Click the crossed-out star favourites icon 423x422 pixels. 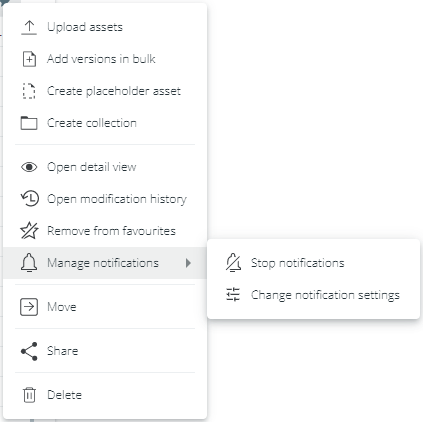click(x=29, y=231)
